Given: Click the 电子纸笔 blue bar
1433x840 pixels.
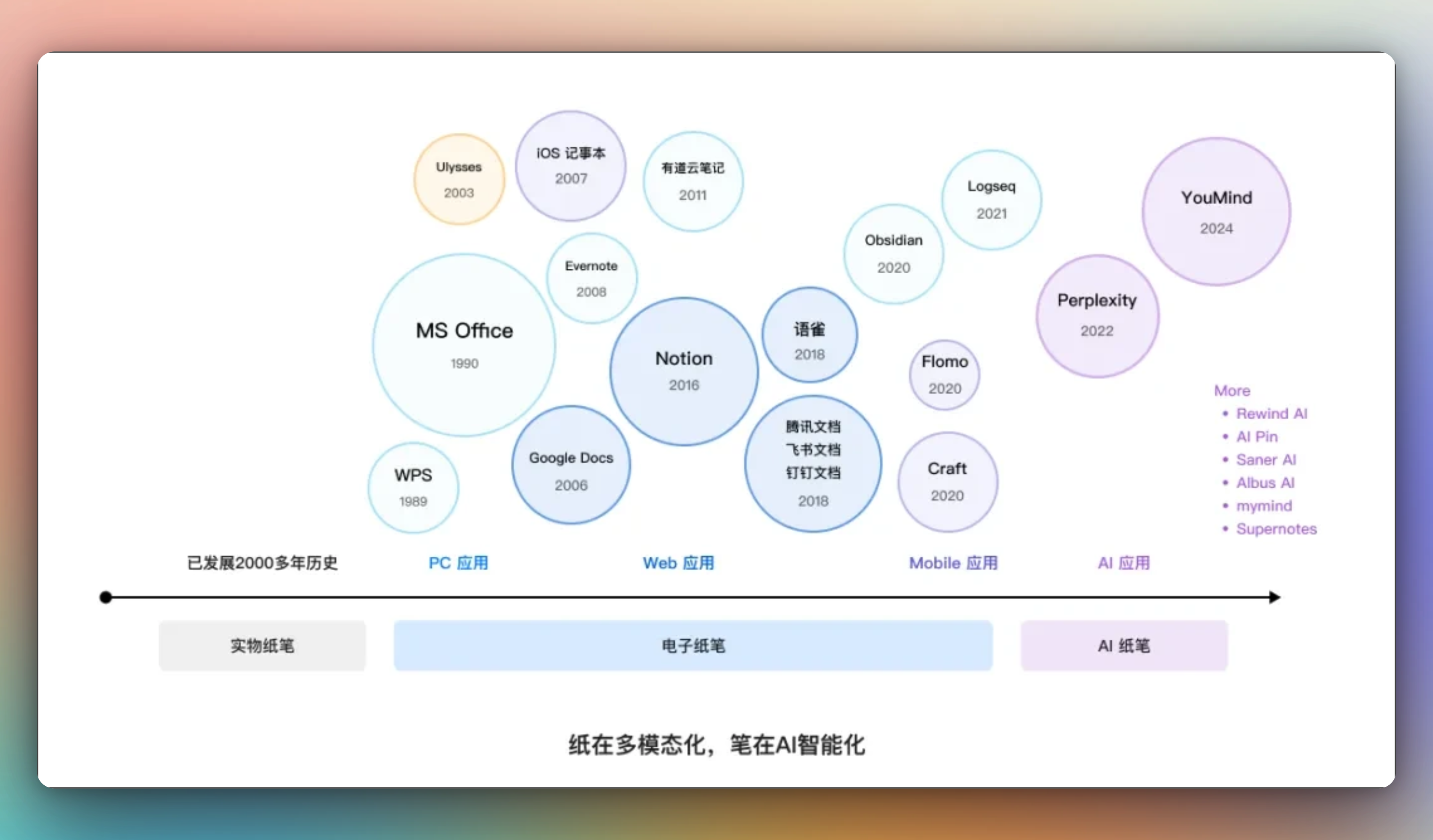Looking at the screenshot, I should coord(693,645).
